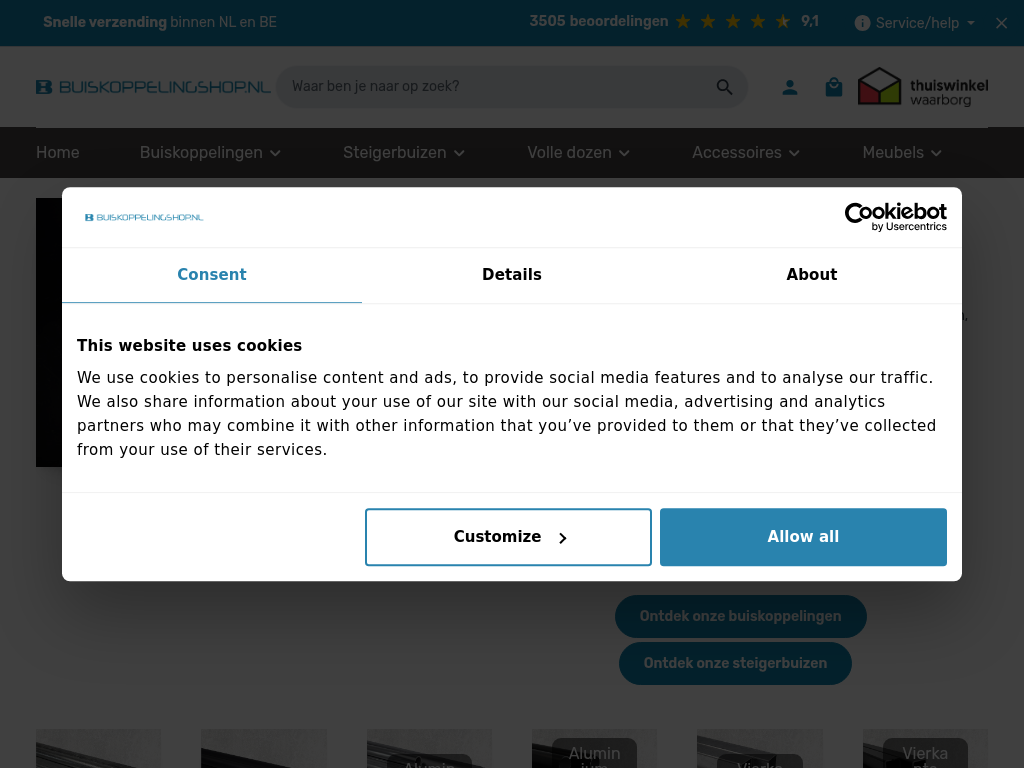Switch to the About tab
Viewport: 1024px width, 768px height.
[811, 275]
